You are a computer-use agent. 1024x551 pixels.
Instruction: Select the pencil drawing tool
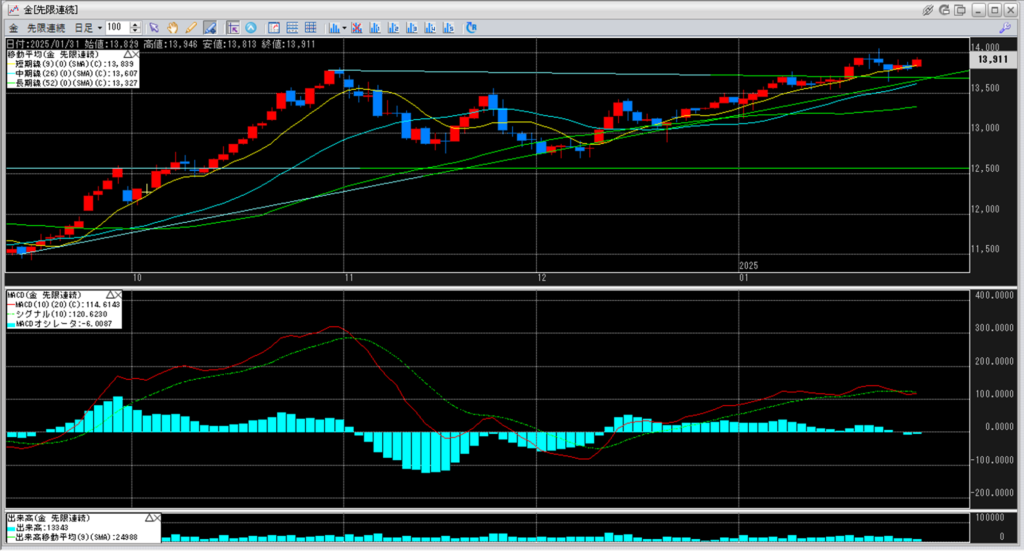click(191, 27)
